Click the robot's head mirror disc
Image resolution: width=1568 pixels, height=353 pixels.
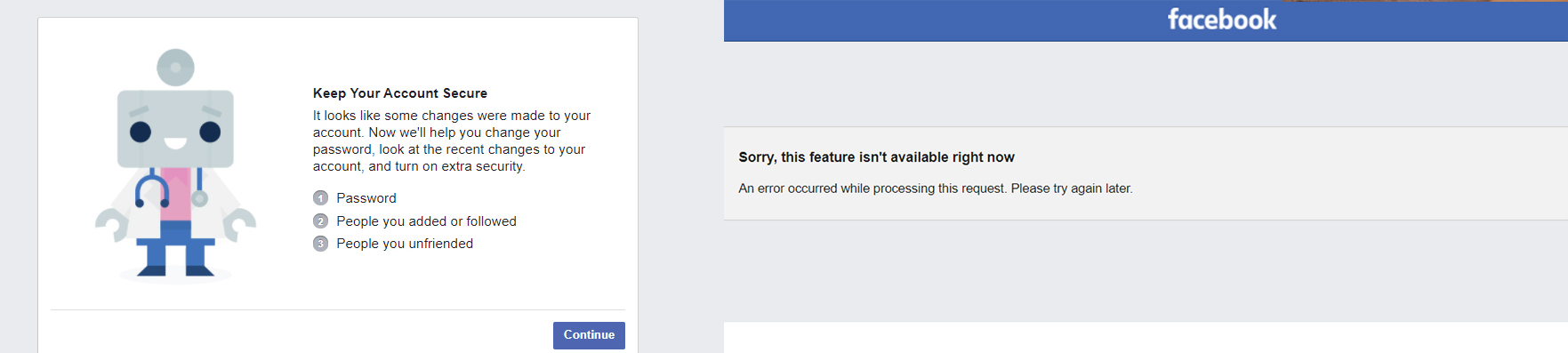[175, 67]
